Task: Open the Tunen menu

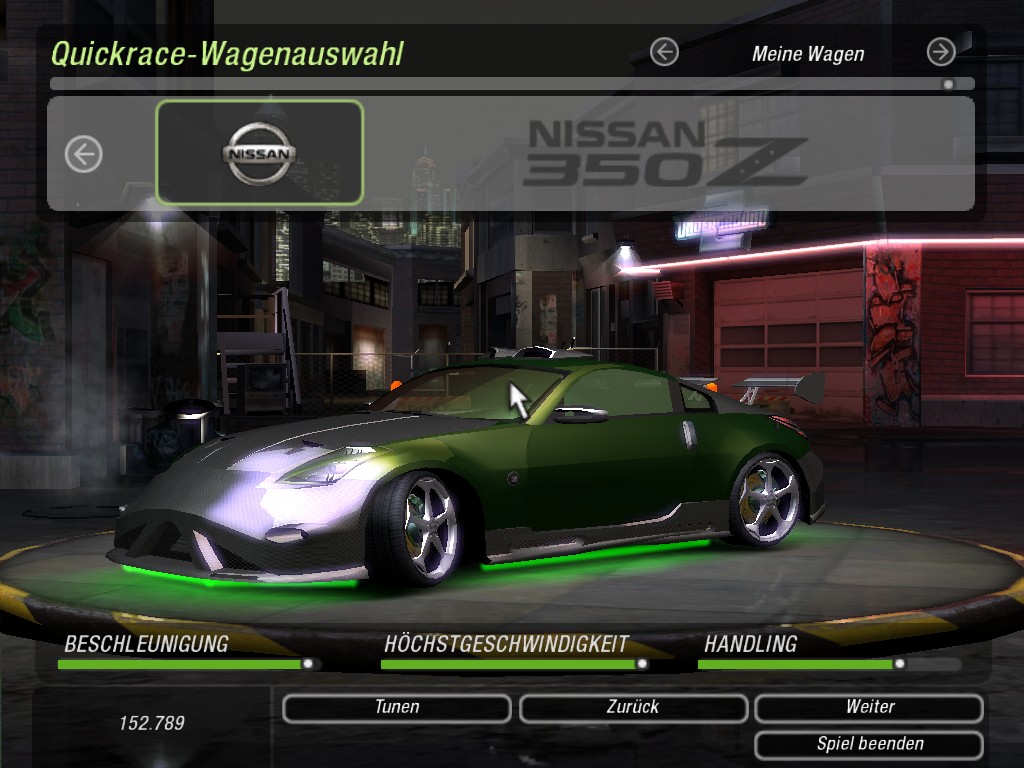Action: 397,708
